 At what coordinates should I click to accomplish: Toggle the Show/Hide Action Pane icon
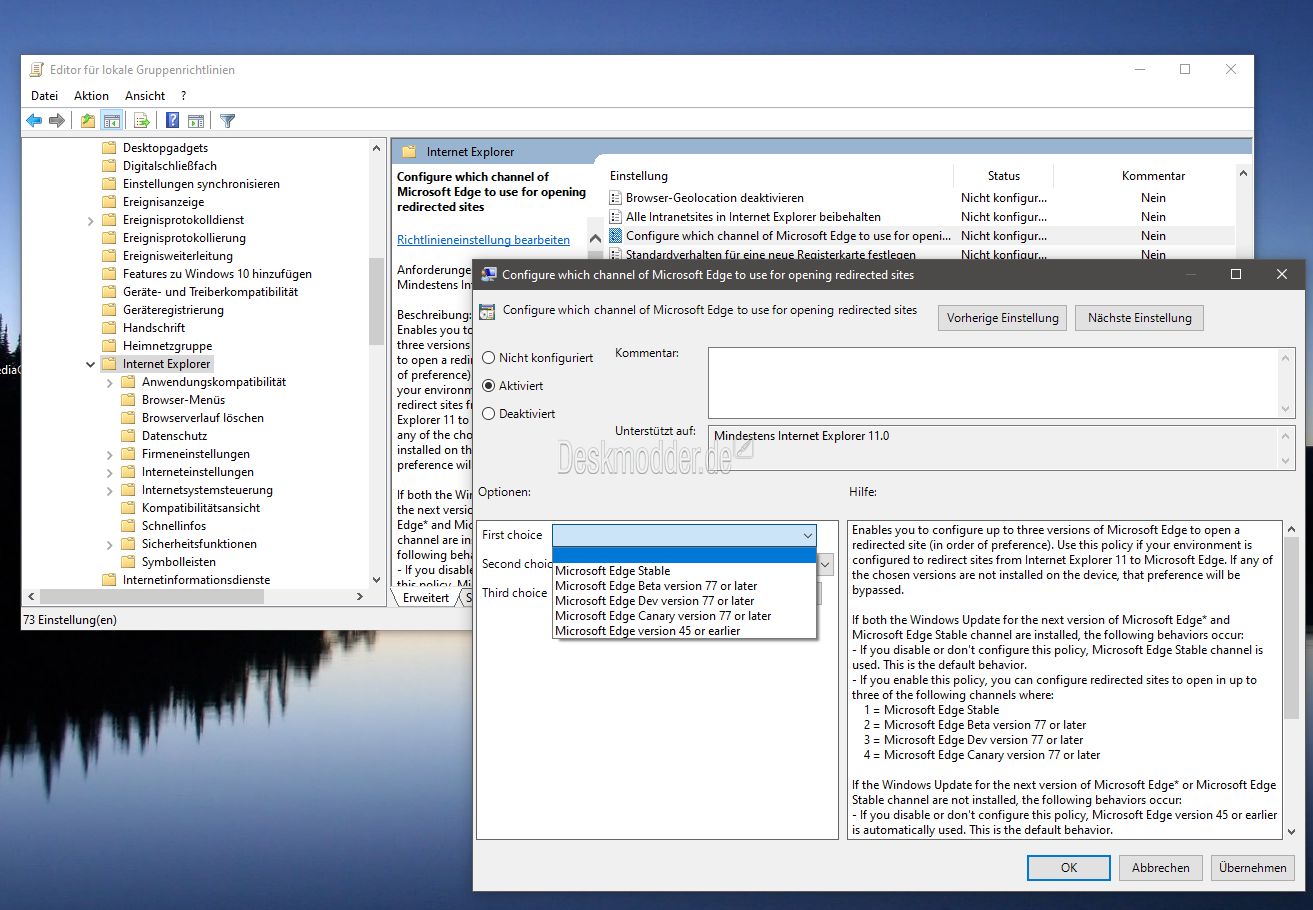(196, 121)
